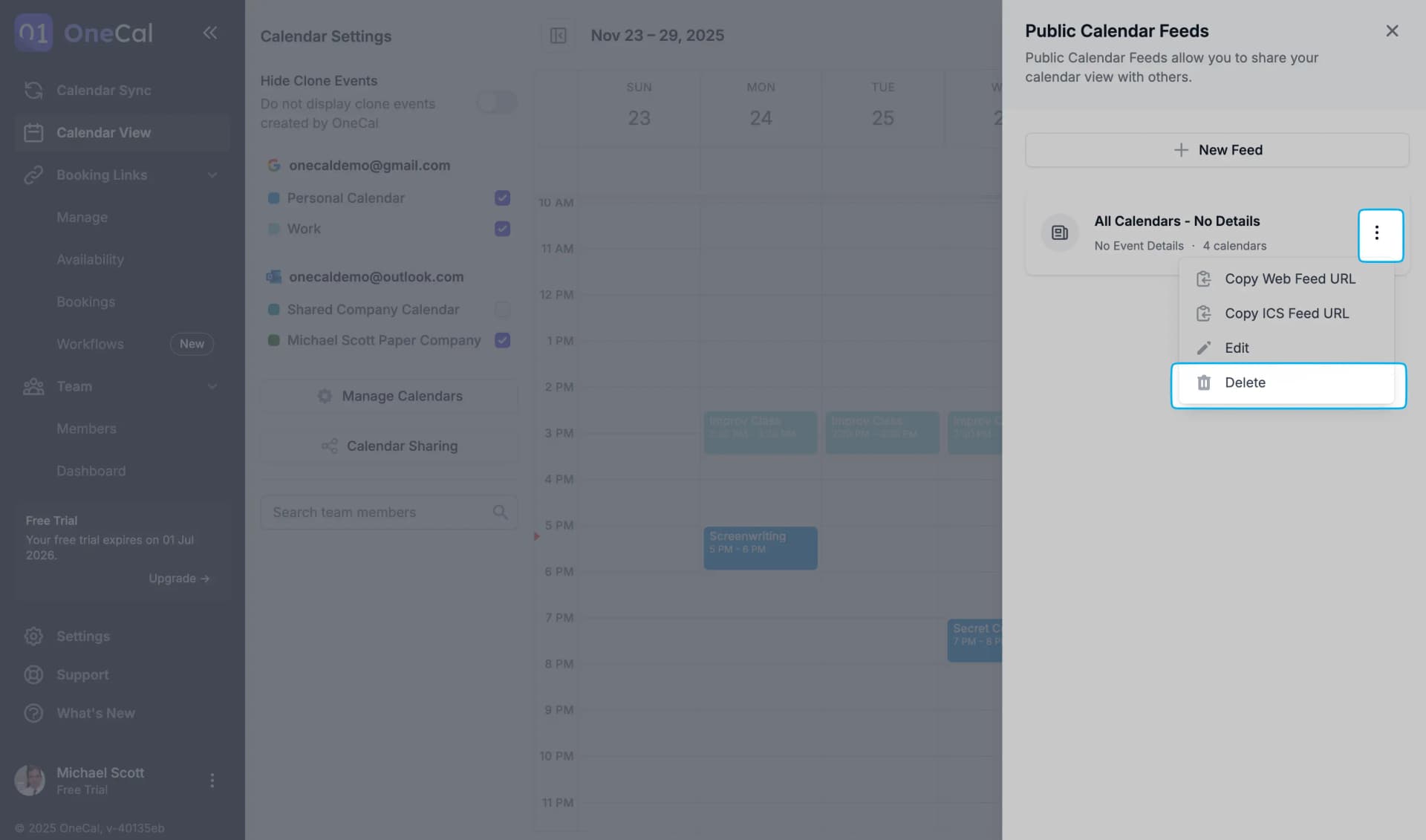The width and height of the screenshot is (1426, 840).
Task: Click the New Feed button
Action: coord(1217,149)
